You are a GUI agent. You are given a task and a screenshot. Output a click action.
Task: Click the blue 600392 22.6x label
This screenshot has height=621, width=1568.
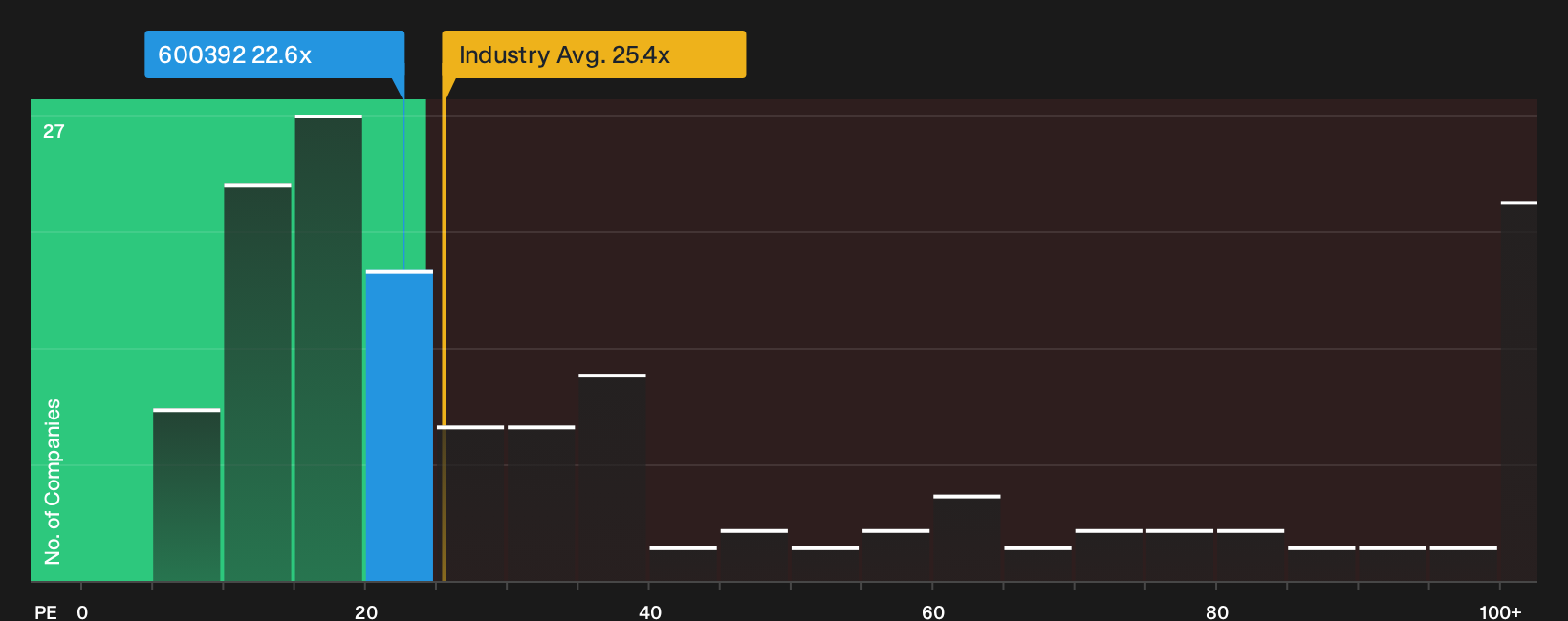pyautogui.click(x=274, y=54)
